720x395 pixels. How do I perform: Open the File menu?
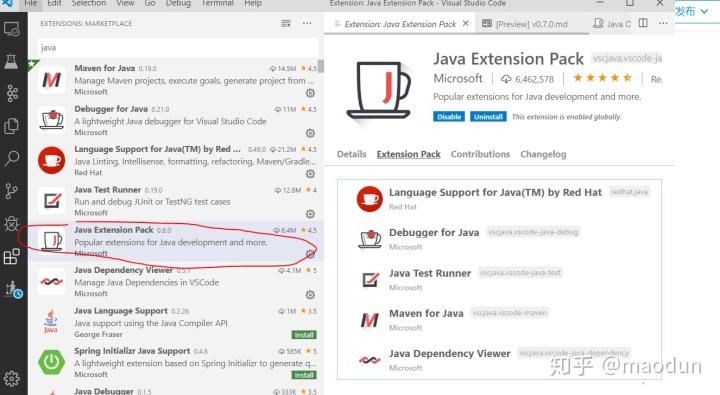tap(31, 3)
